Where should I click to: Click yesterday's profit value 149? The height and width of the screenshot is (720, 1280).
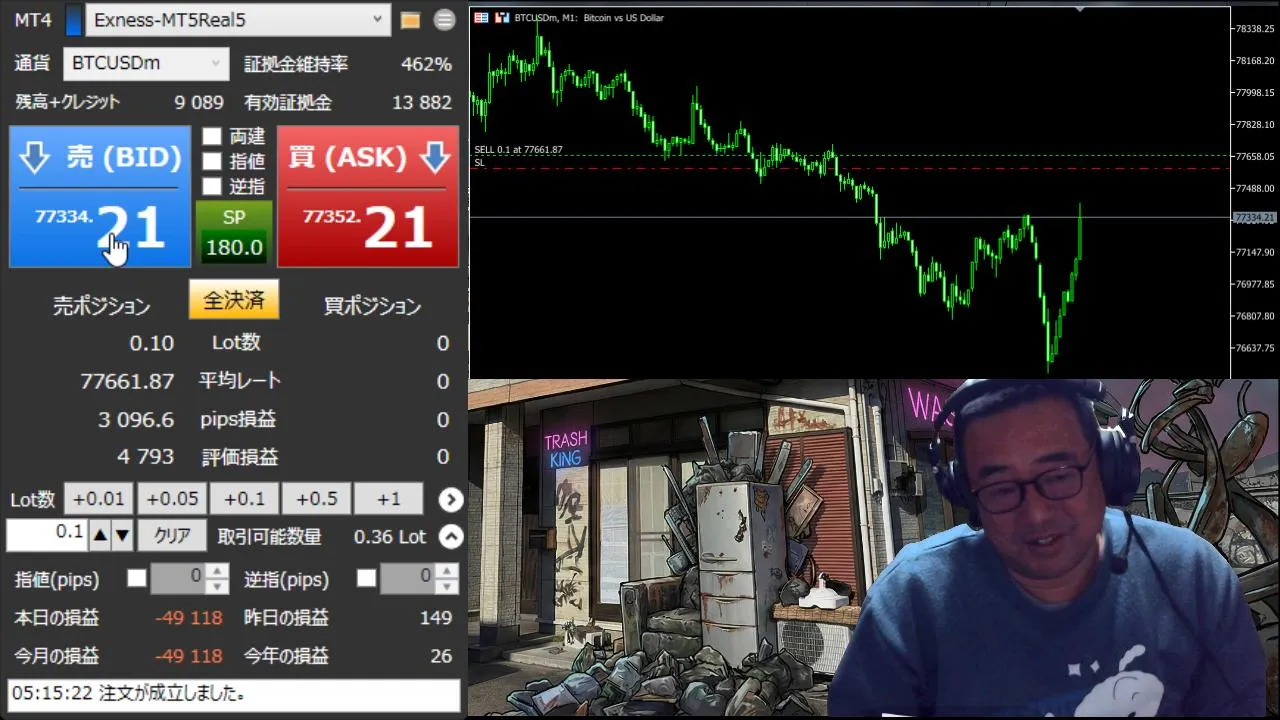(x=436, y=618)
